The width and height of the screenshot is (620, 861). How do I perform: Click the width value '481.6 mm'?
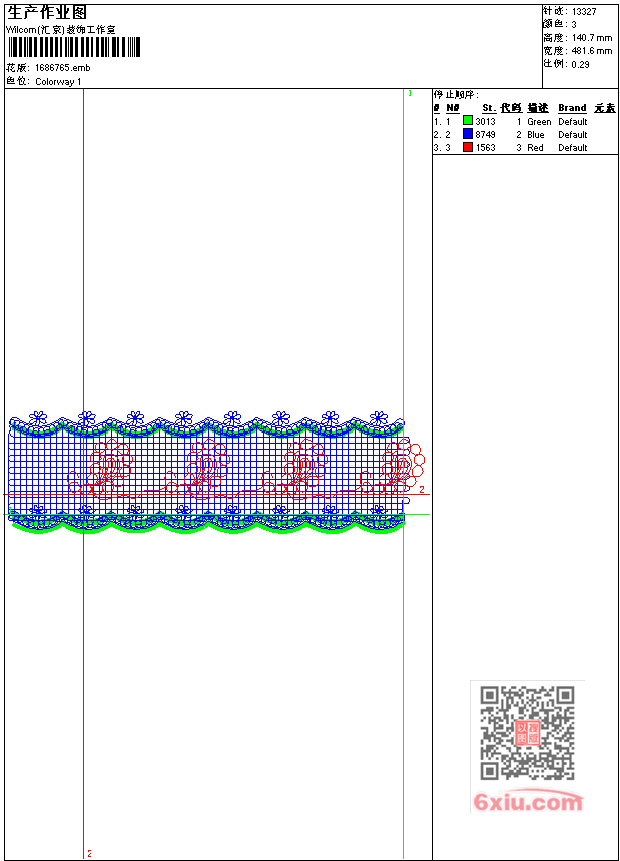click(592, 51)
